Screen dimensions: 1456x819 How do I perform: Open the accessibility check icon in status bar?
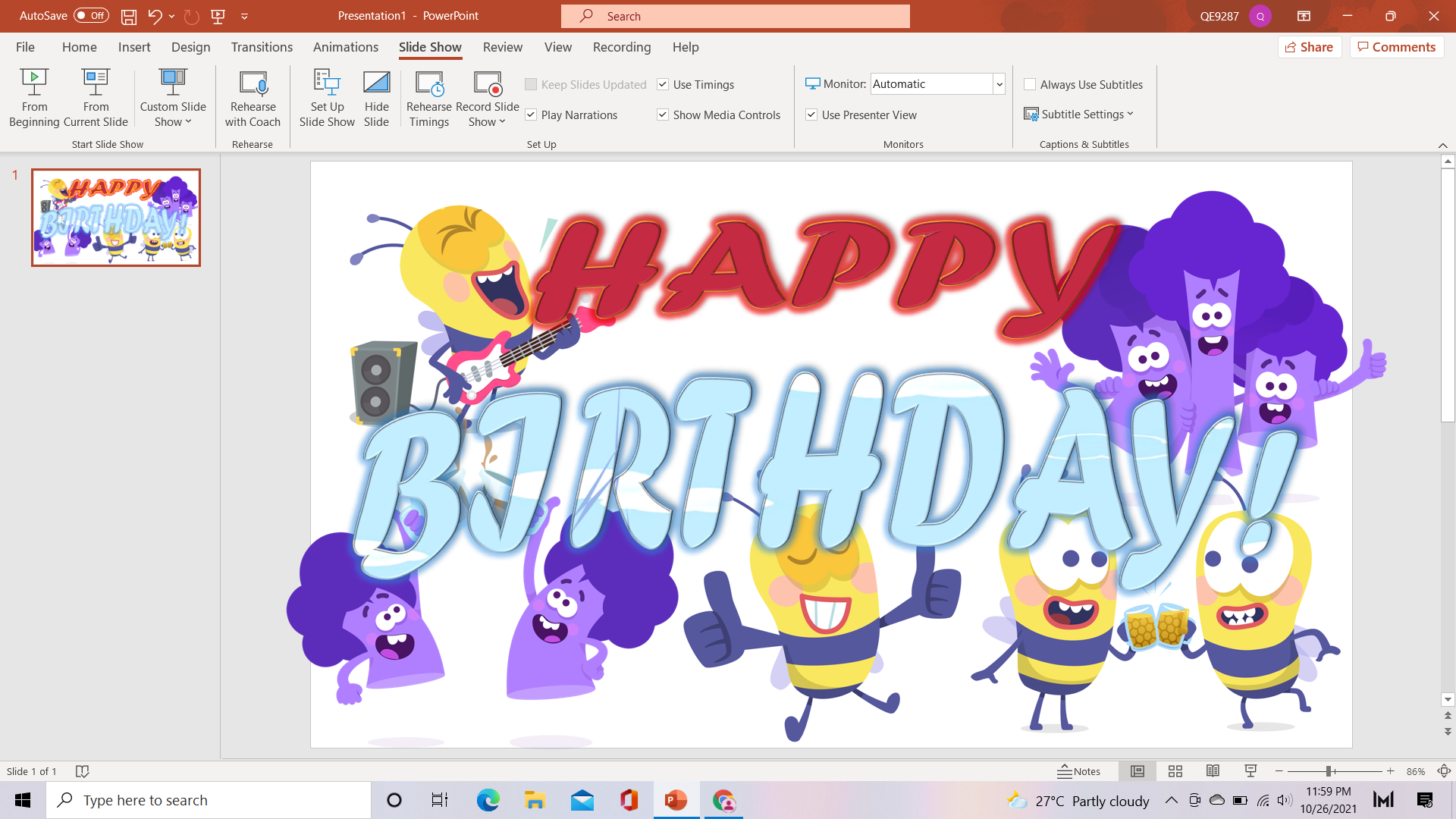click(83, 771)
